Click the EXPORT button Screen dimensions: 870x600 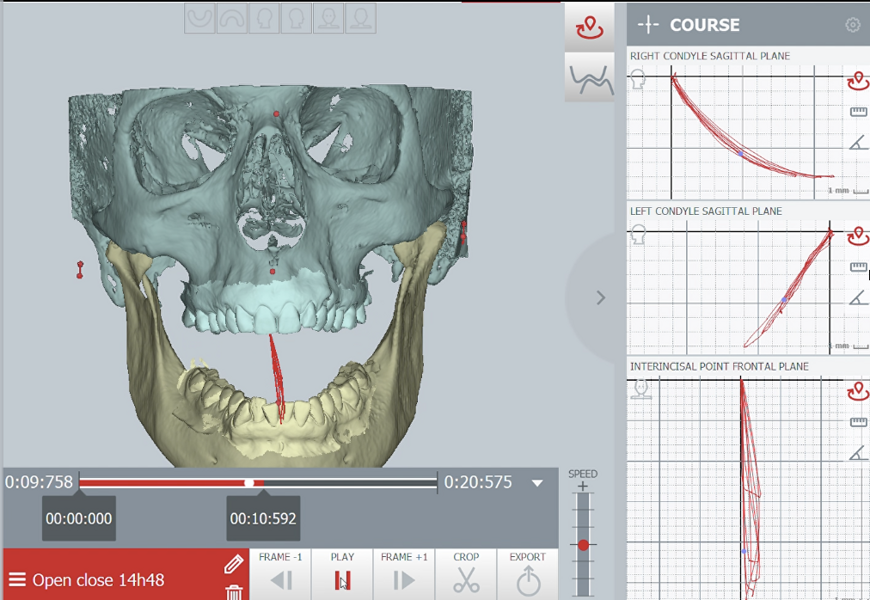[x=526, y=570]
